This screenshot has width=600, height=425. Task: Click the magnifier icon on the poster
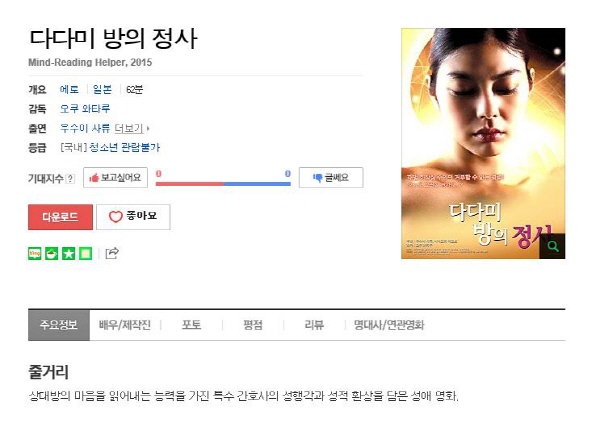click(552, 246)
